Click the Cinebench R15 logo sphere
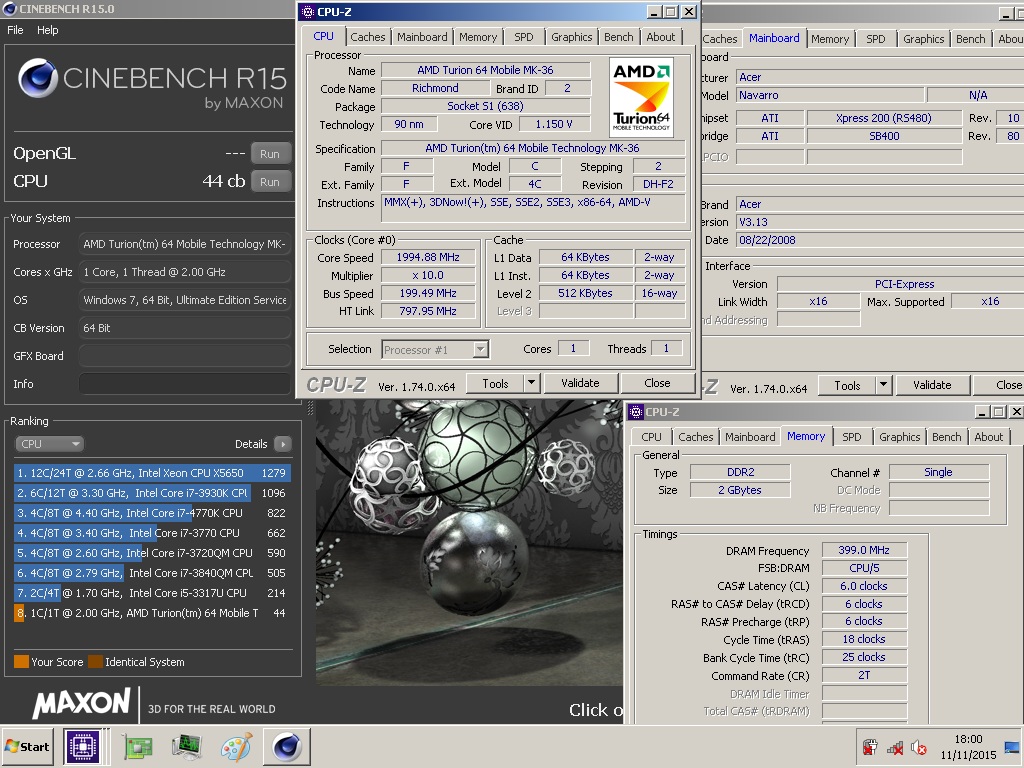The width and height of the screenshot is (1024, 768). (x=37, y=78)
